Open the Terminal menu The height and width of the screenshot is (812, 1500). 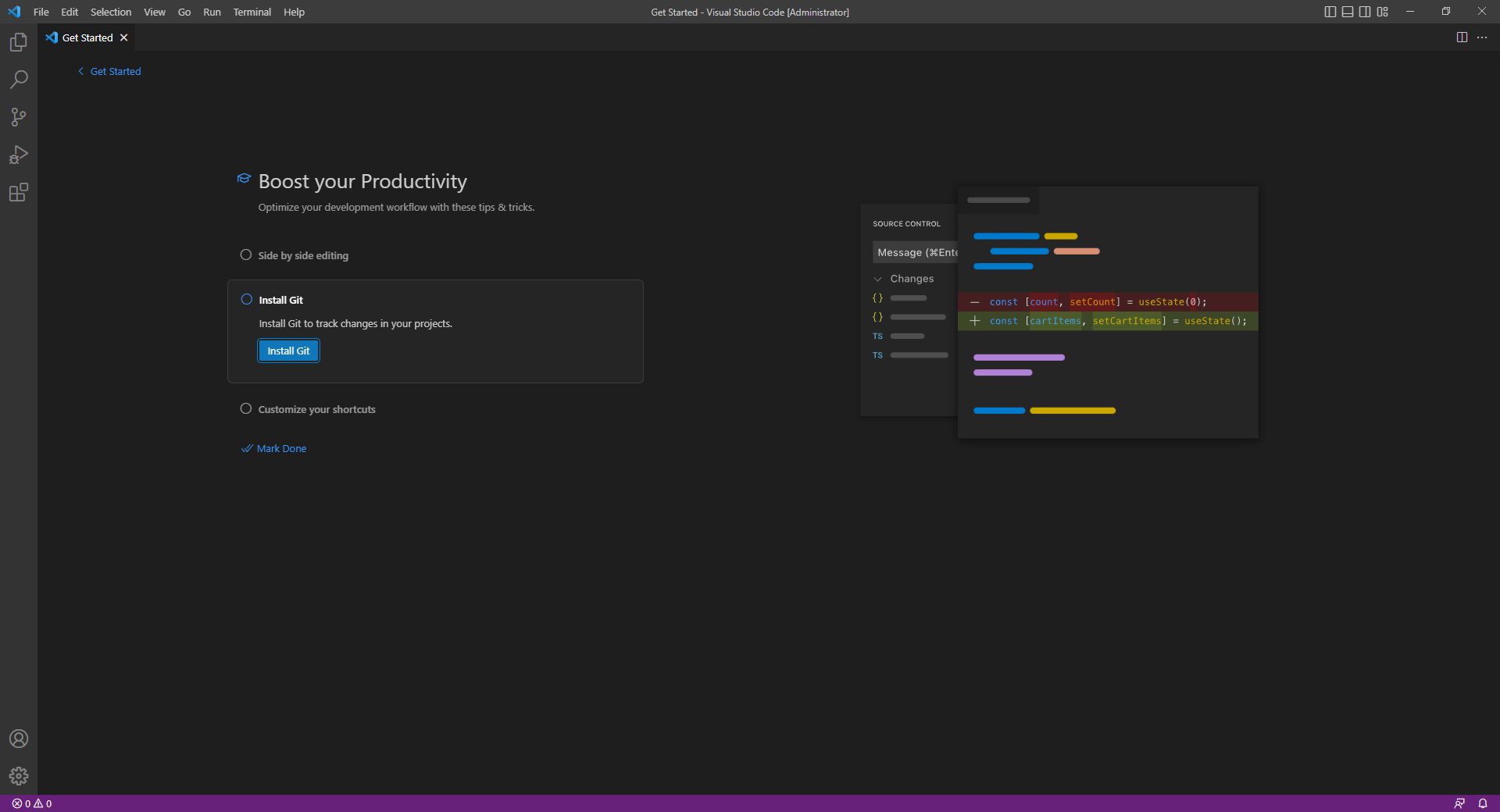click(x=252, y=12)
